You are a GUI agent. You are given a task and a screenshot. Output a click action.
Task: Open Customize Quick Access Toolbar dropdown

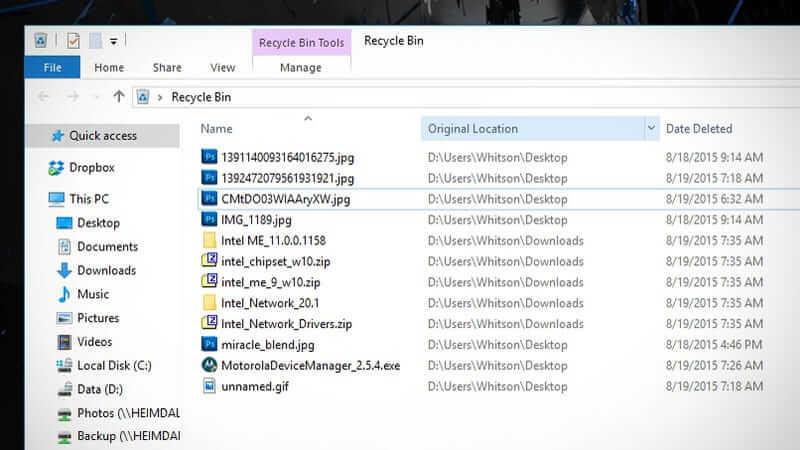click(113, 41)
